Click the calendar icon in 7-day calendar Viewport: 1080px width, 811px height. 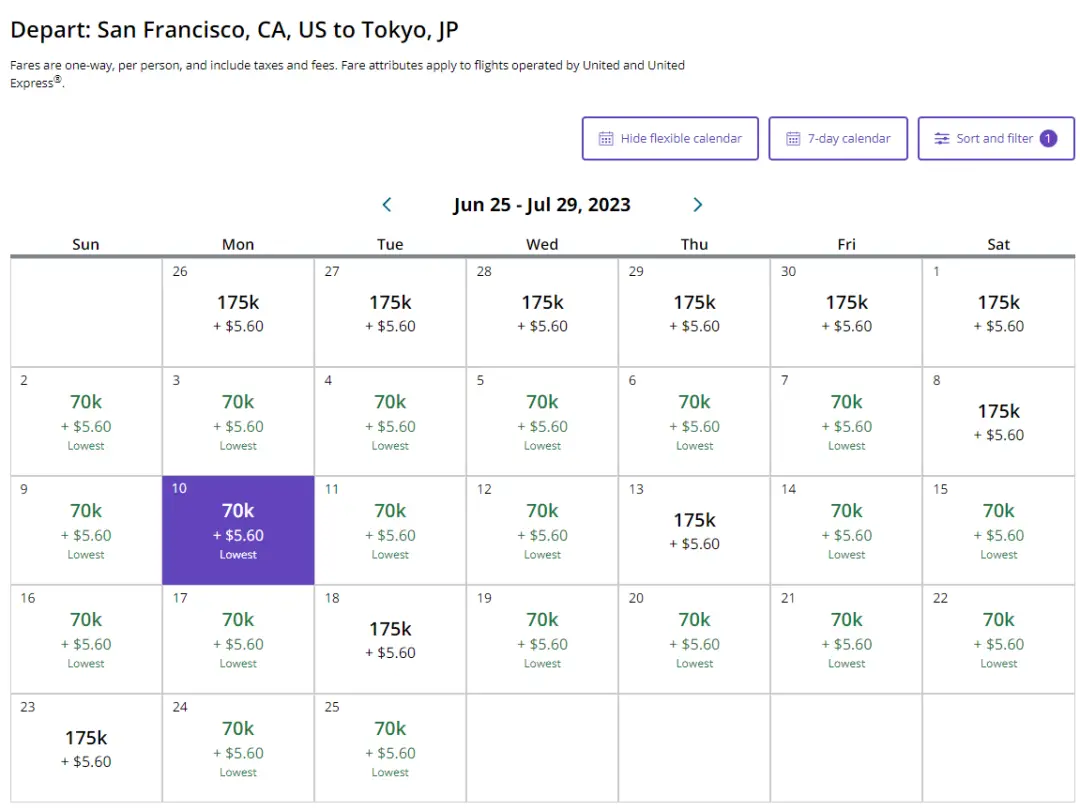[793, 138]
